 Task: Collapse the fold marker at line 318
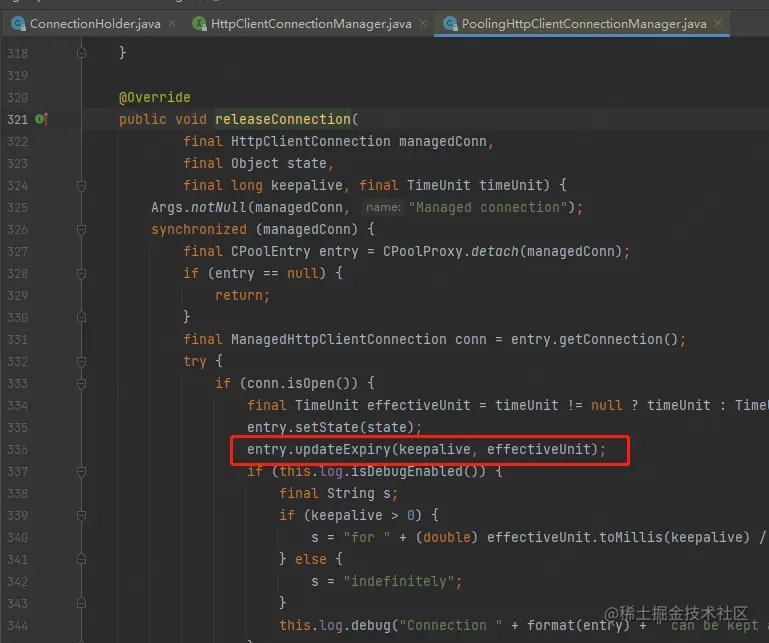click(x=81, y=53)
